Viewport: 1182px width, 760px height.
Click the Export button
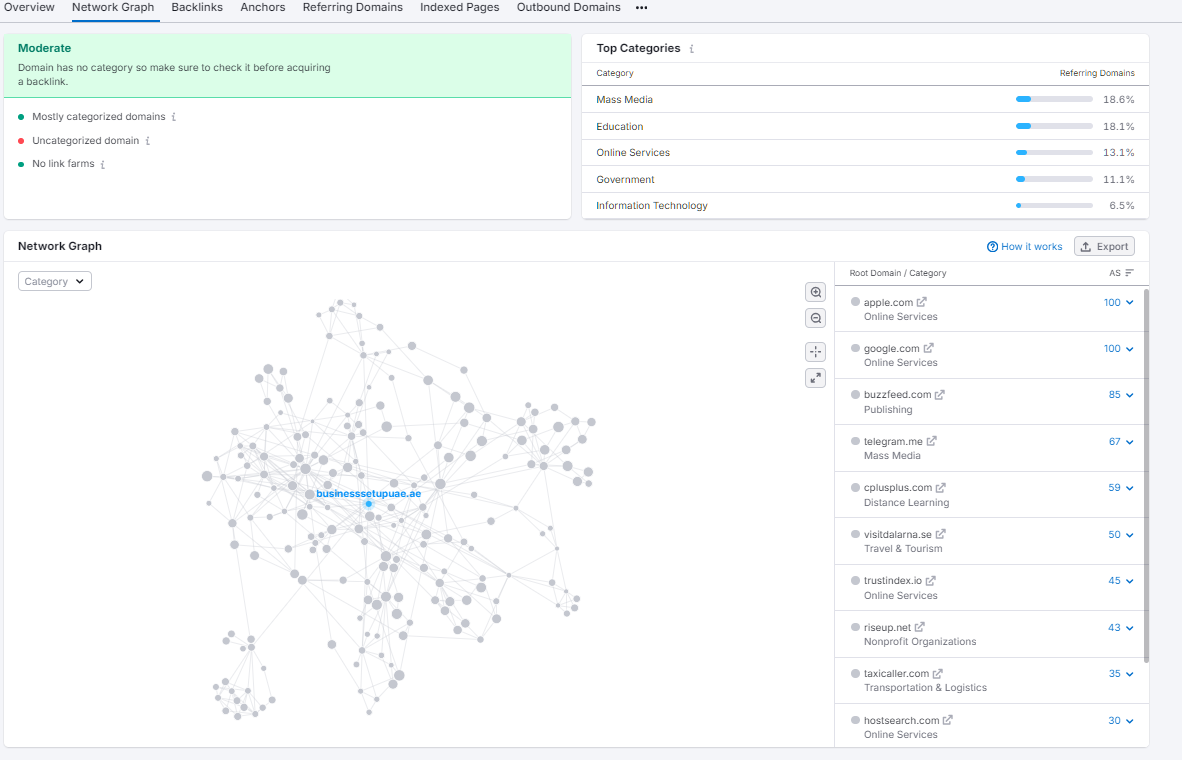point(1104,246)
